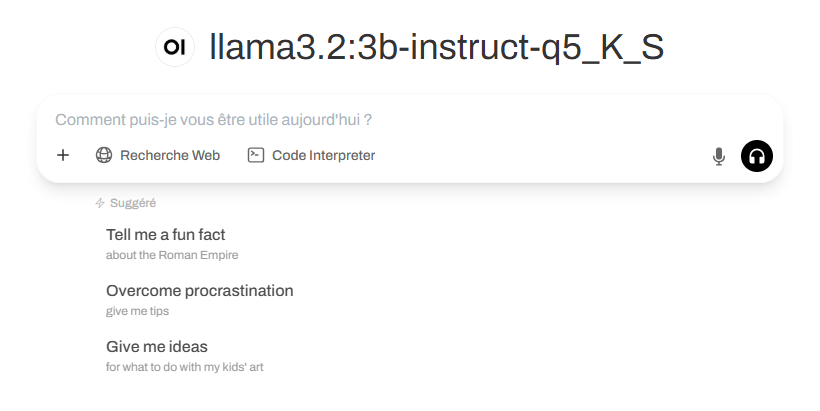
Task: Click the 'Code Interpreter' text label
Action: tap(324, 155)
